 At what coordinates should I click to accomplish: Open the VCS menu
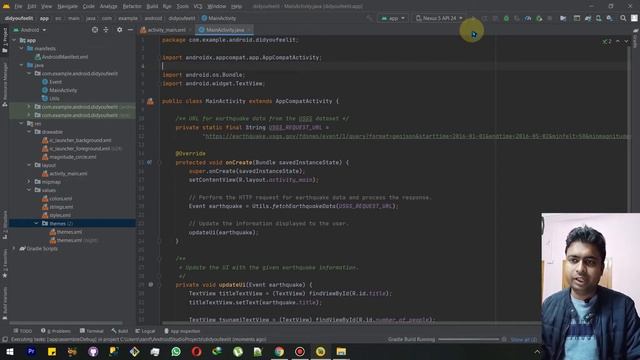(198, 6)
